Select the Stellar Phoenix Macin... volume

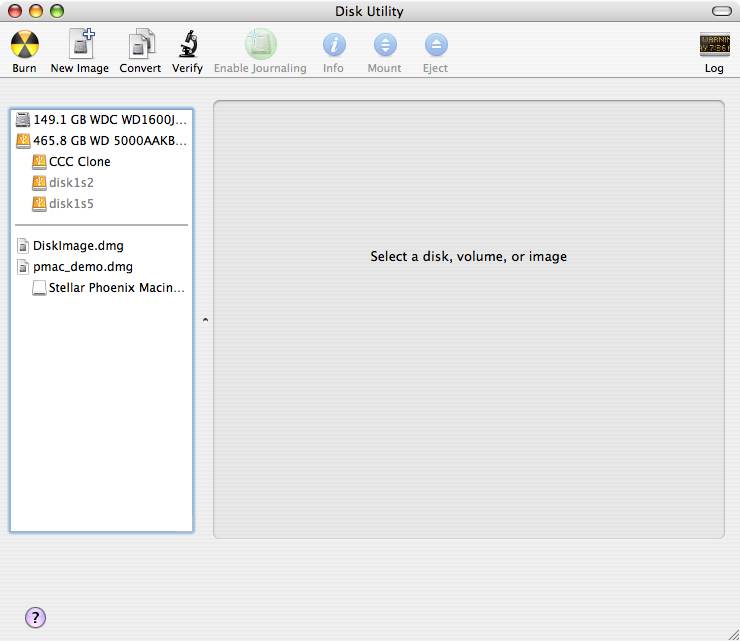click(101, 287)
